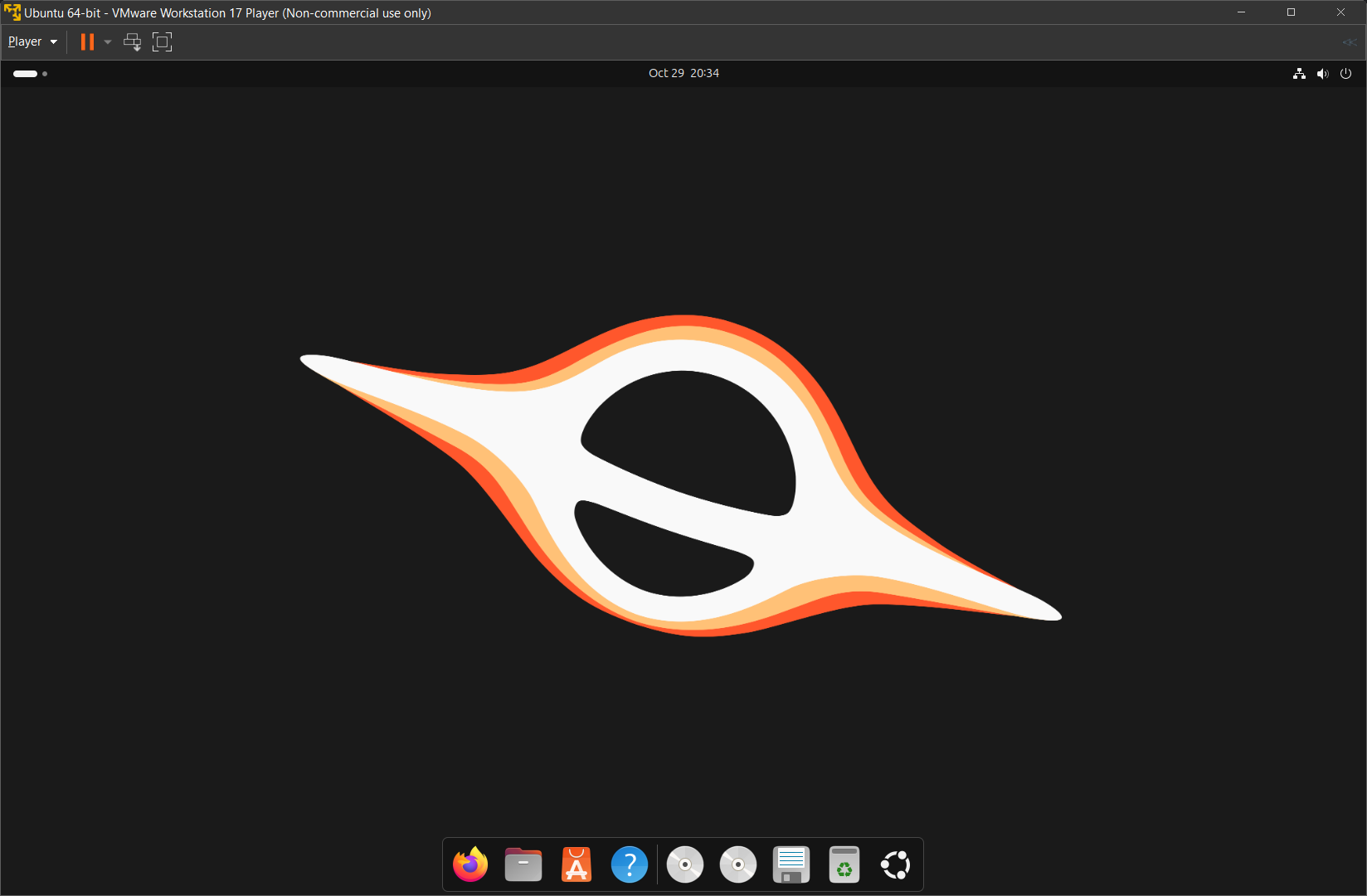The image size is (1367, 896).
Task: Open the Activities workspace indicator
Action: (30, 74)
